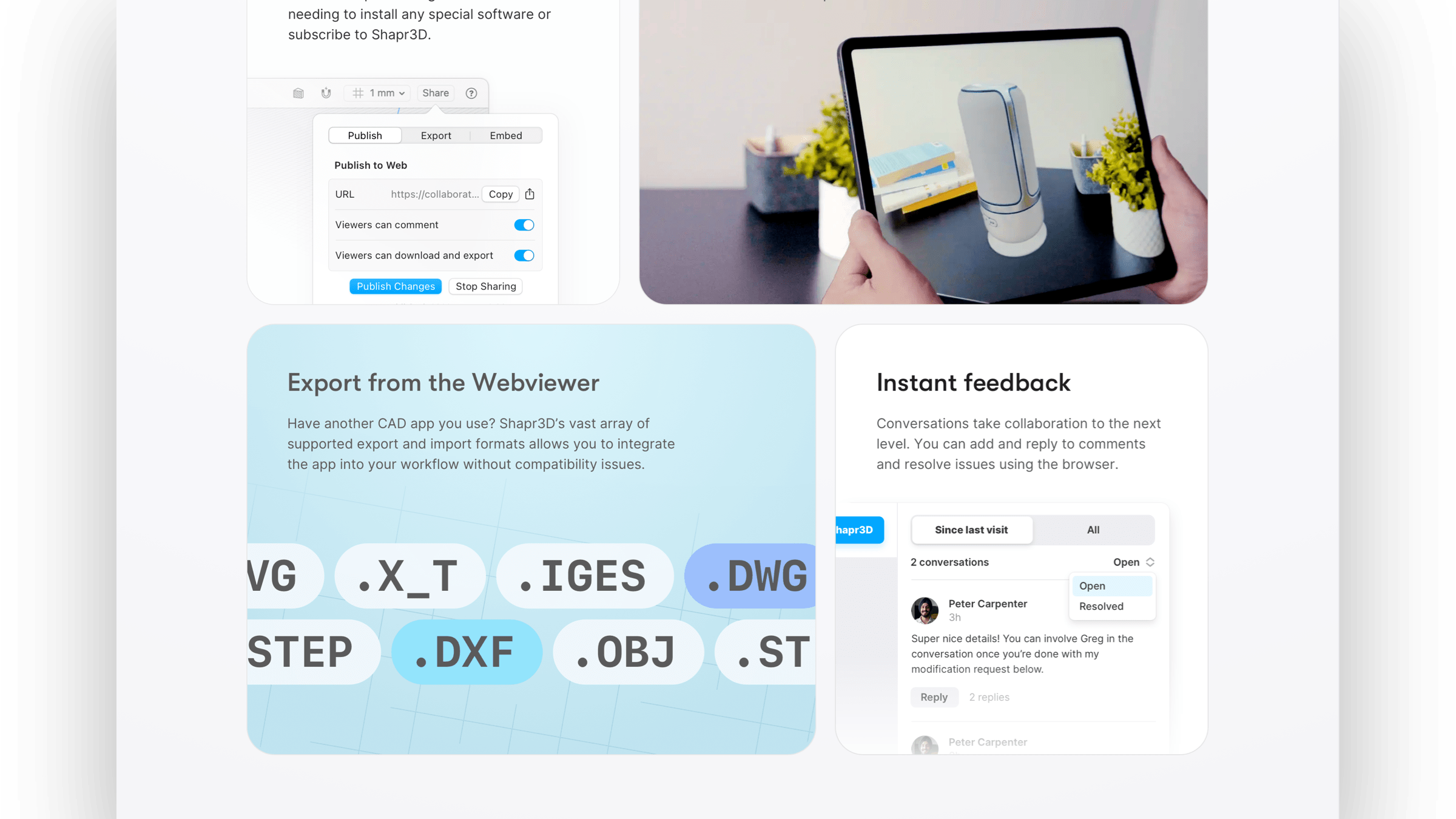This screenshot has width=1456, height=819.
Task: Toggle Viewers can comment switch
Action: (523, 224)
